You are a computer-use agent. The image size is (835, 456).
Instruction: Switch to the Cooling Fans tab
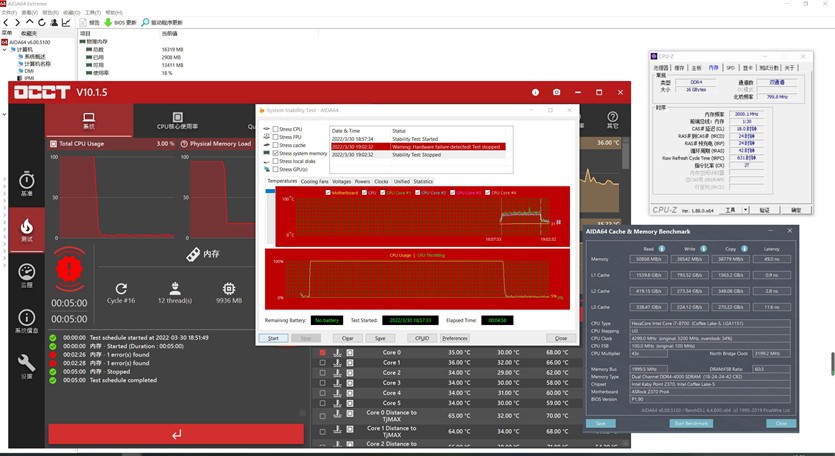pyautogui.click(x=314, y=181)
